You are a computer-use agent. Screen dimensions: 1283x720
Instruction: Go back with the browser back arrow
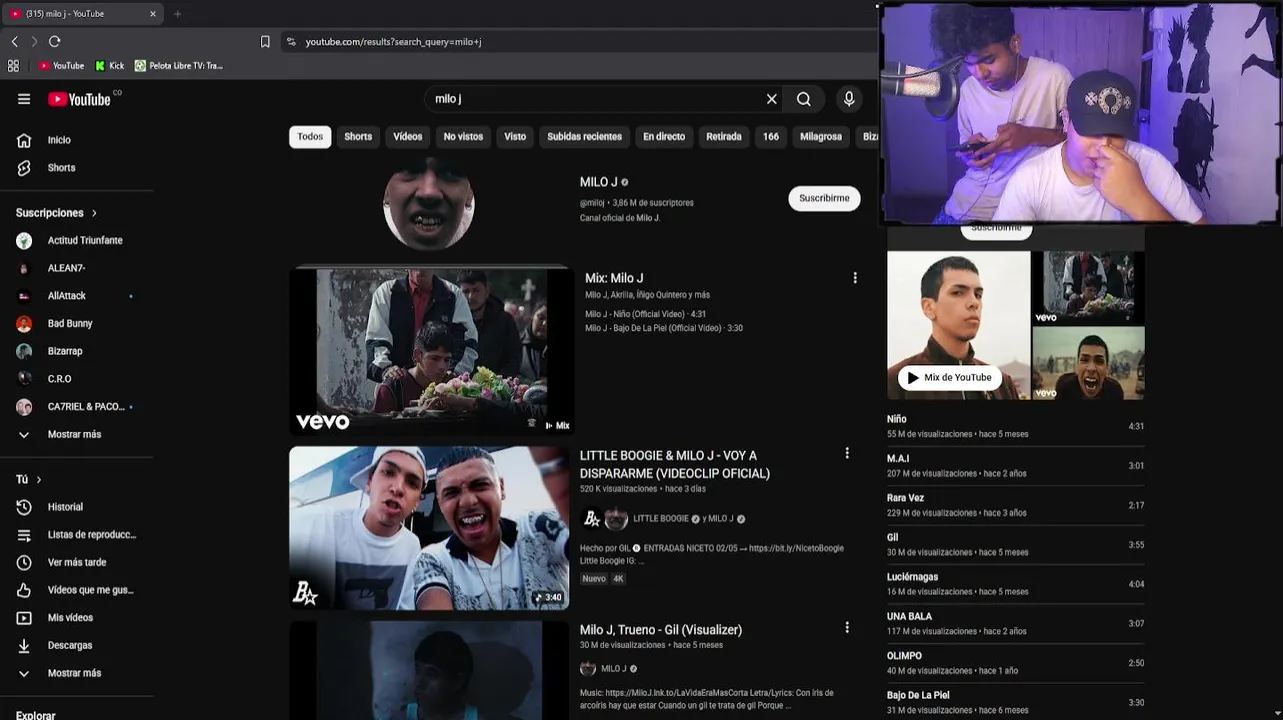(x=14, y=41)
